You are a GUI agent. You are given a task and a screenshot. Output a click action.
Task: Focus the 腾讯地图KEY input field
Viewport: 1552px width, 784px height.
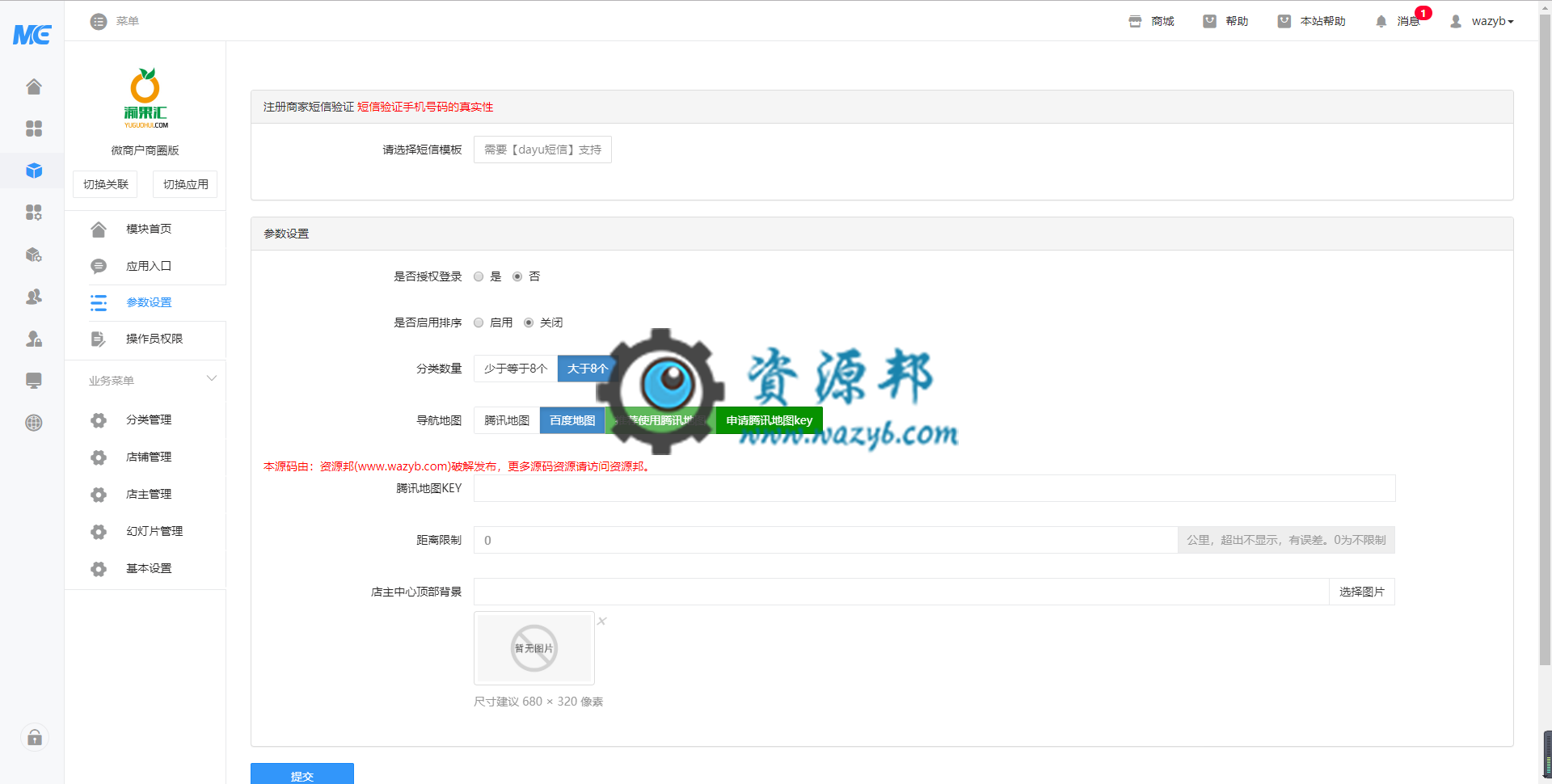point(934,488)
